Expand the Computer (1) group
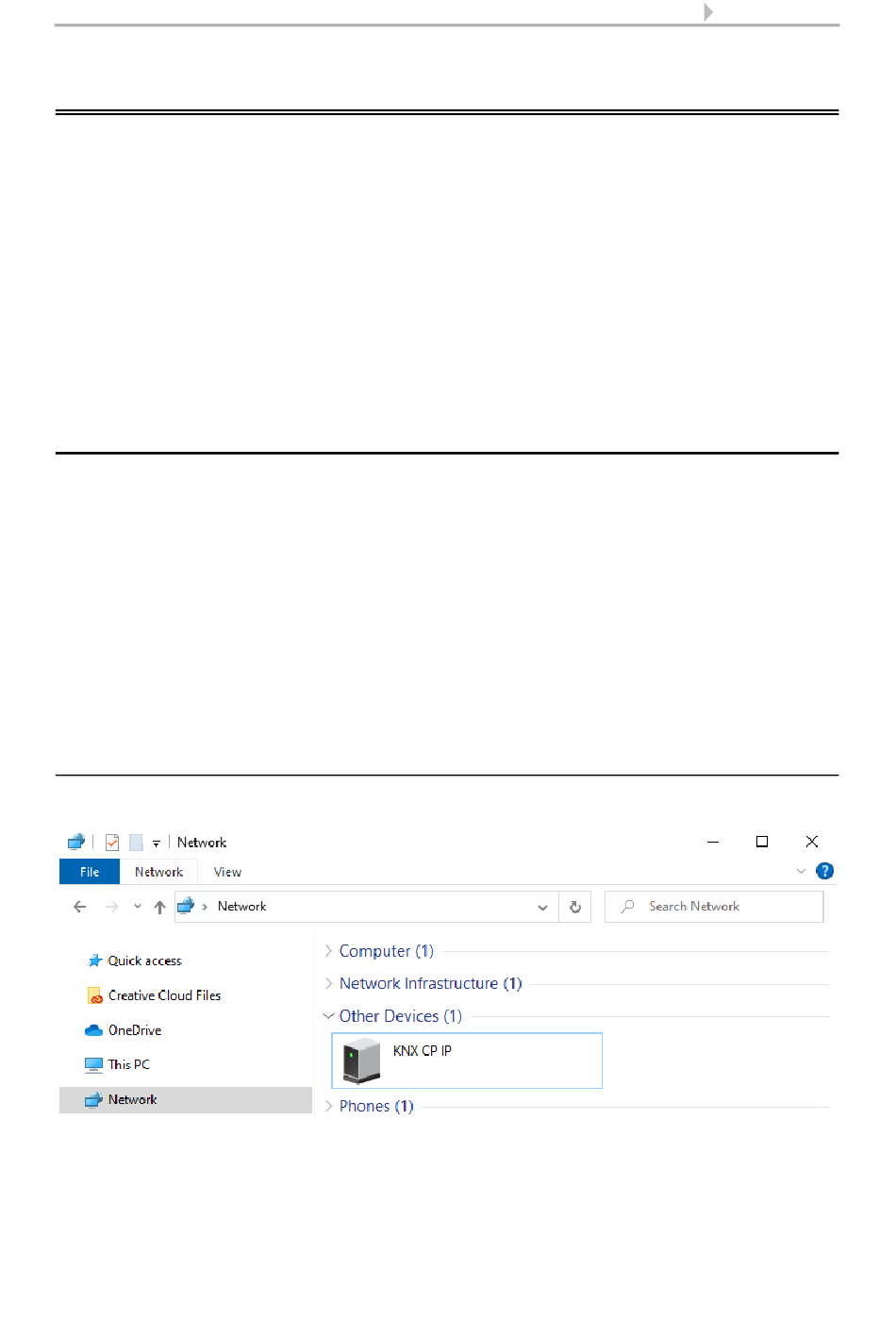896x1320 pixels. click(x=328, y=951)
